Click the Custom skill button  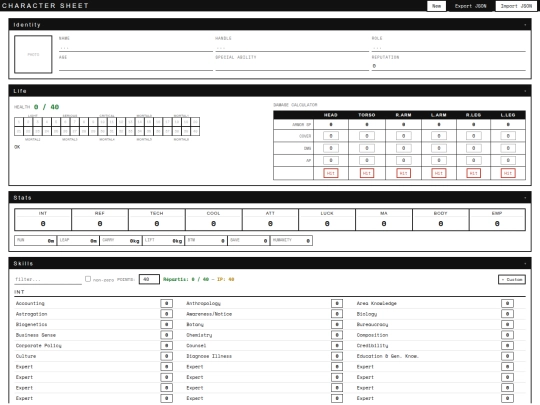click(512, 279)
